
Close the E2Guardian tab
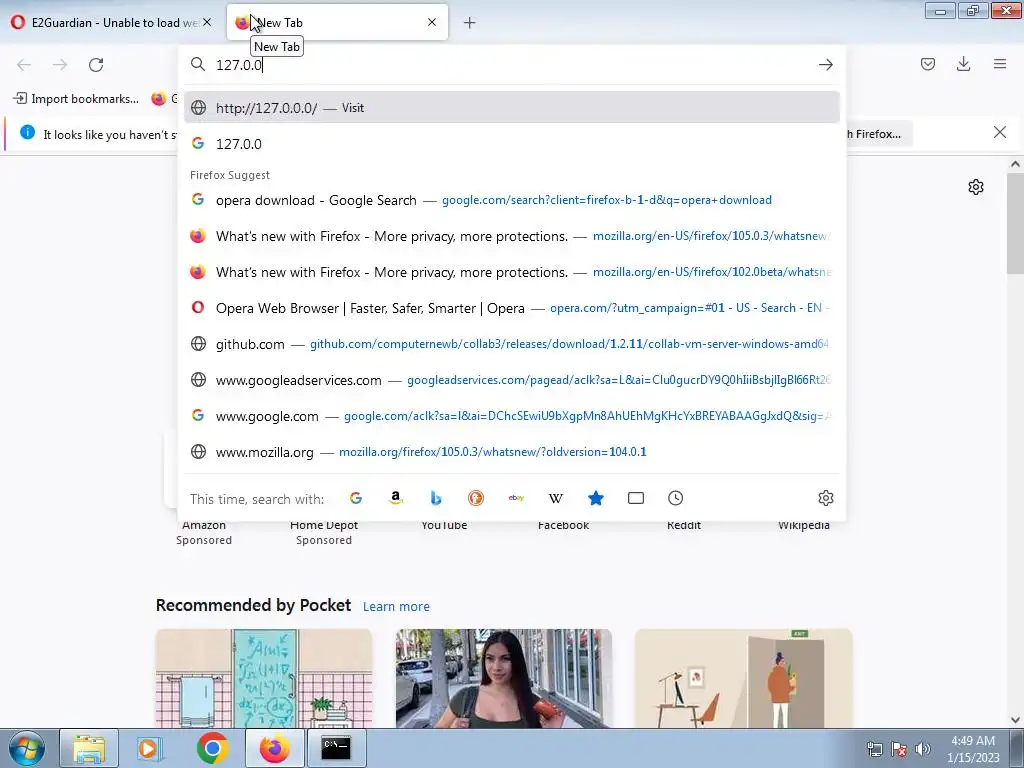(207, 22)
